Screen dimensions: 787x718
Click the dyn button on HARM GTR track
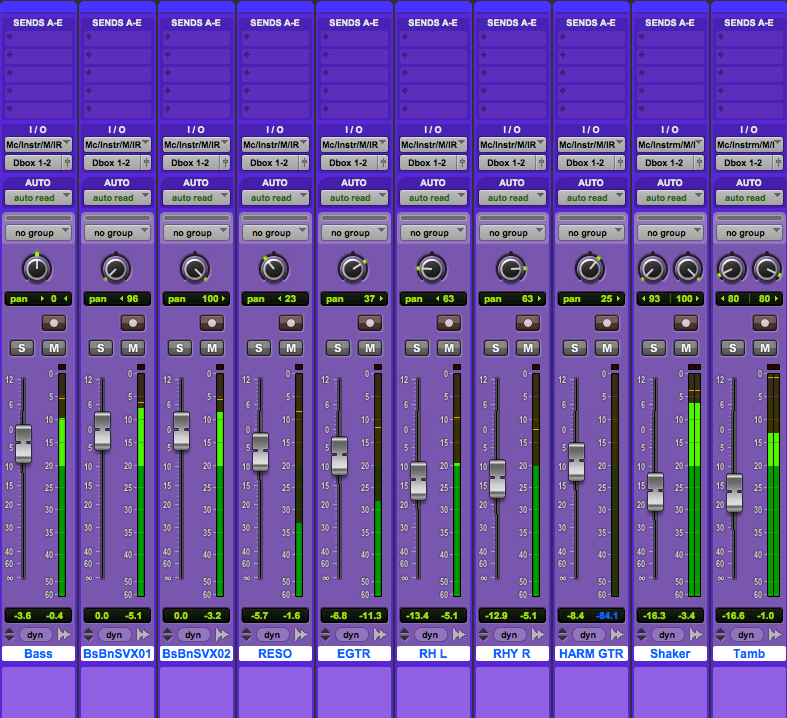588,635
